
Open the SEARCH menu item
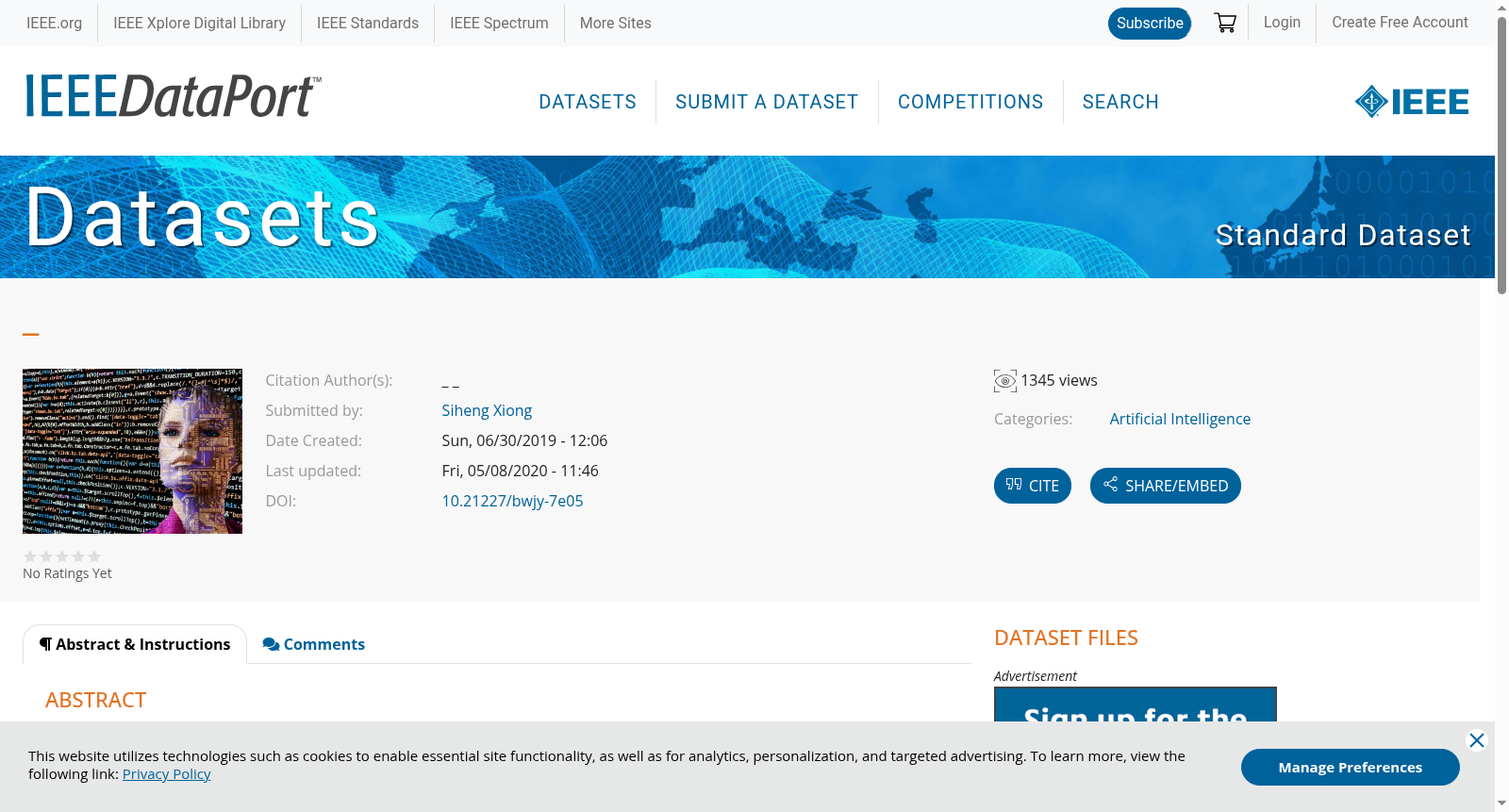(x=1120, y=102)
